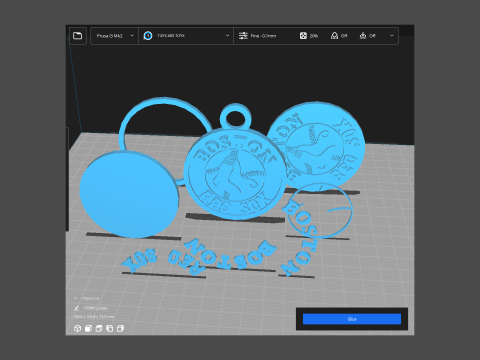Switch to the top view cube icon

(x=99, y=329)
